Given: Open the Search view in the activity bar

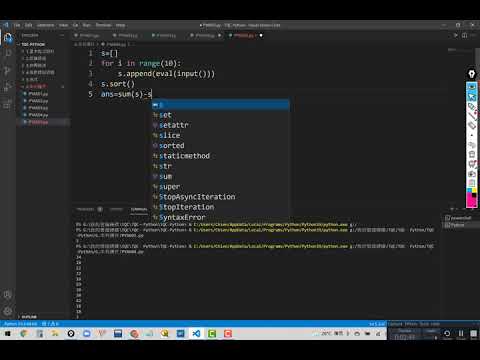Looking at the screenshot, I should 8,53.
